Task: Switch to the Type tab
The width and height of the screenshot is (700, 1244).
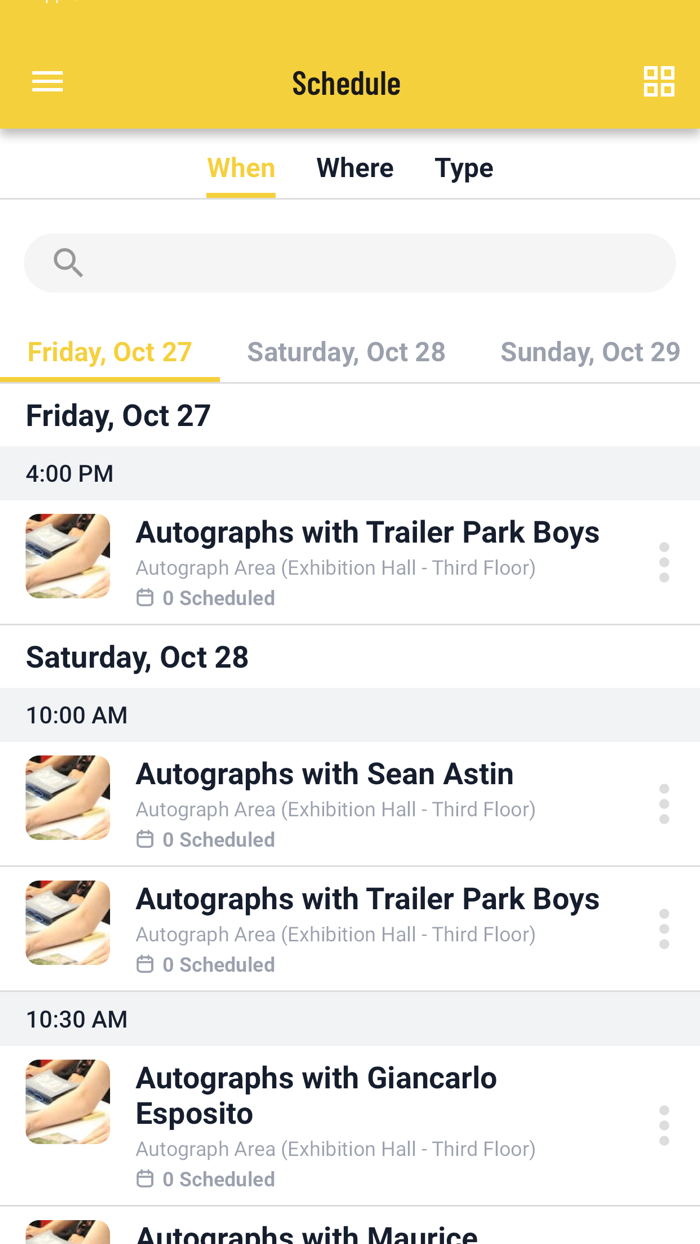Action: coord(464,168)
